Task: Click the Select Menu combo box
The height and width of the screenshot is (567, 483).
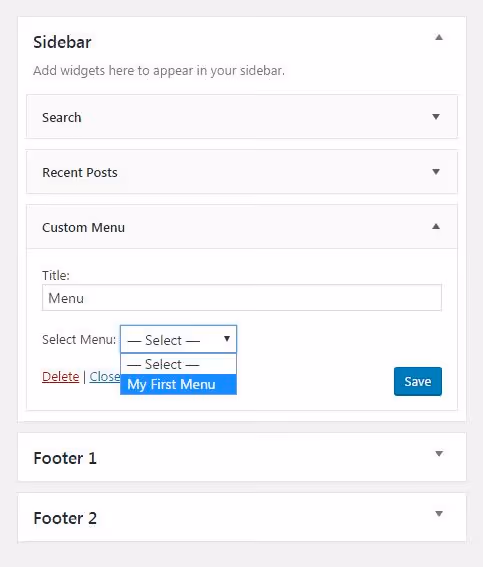Action: click(x=178, y=339)
